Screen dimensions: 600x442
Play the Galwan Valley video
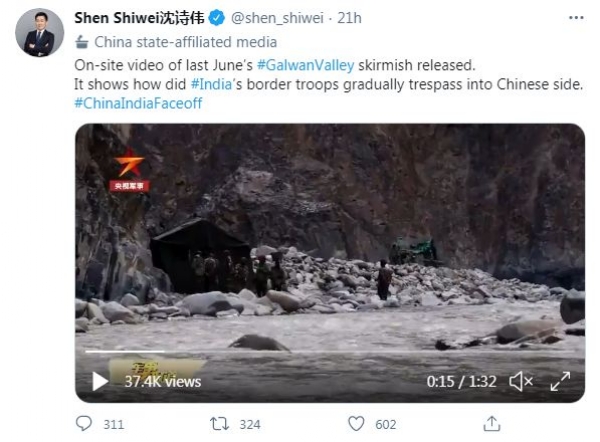pyautogui.click(x=100, y=382)
